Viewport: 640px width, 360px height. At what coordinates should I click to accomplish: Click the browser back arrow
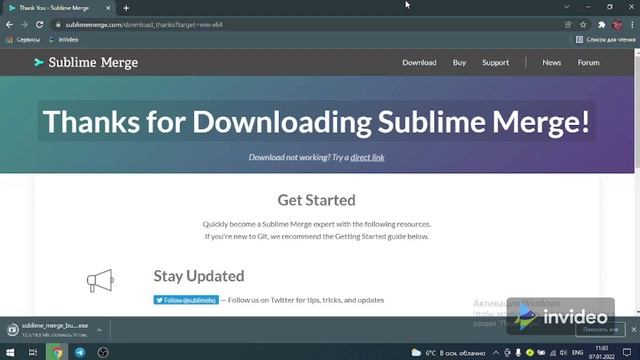point(9,25)
